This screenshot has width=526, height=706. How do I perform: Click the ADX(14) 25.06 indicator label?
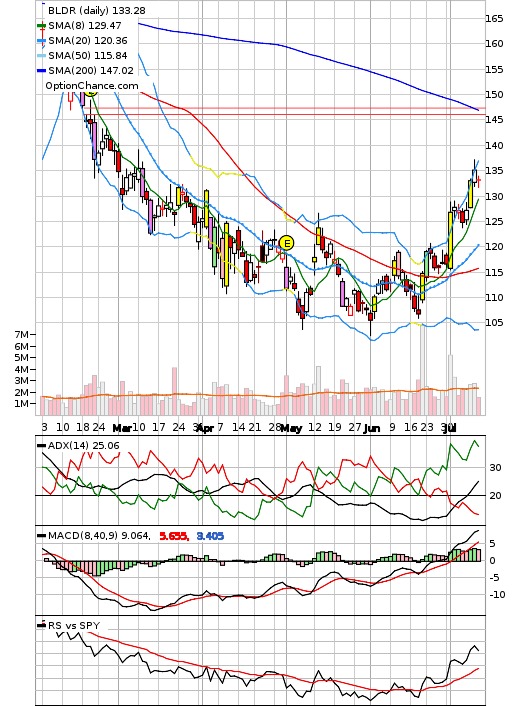[84, 446]
